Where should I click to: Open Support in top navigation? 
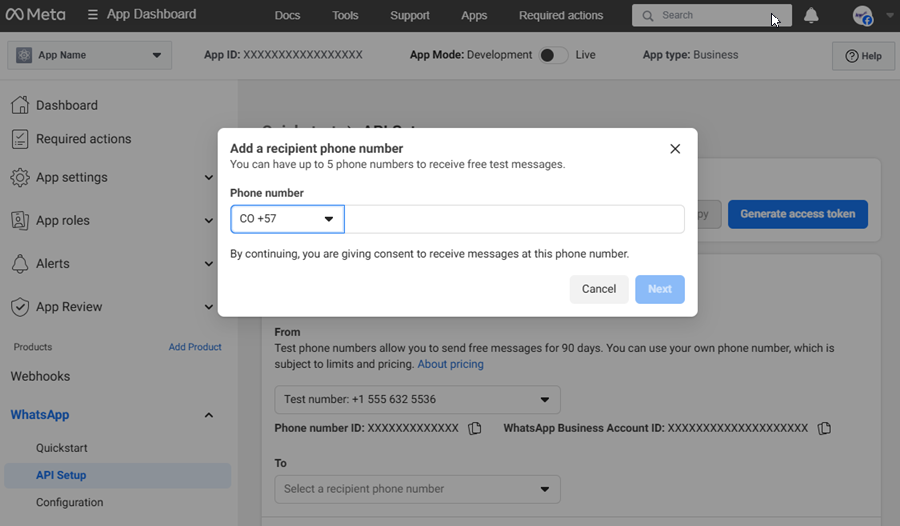[x=410, y=16]
